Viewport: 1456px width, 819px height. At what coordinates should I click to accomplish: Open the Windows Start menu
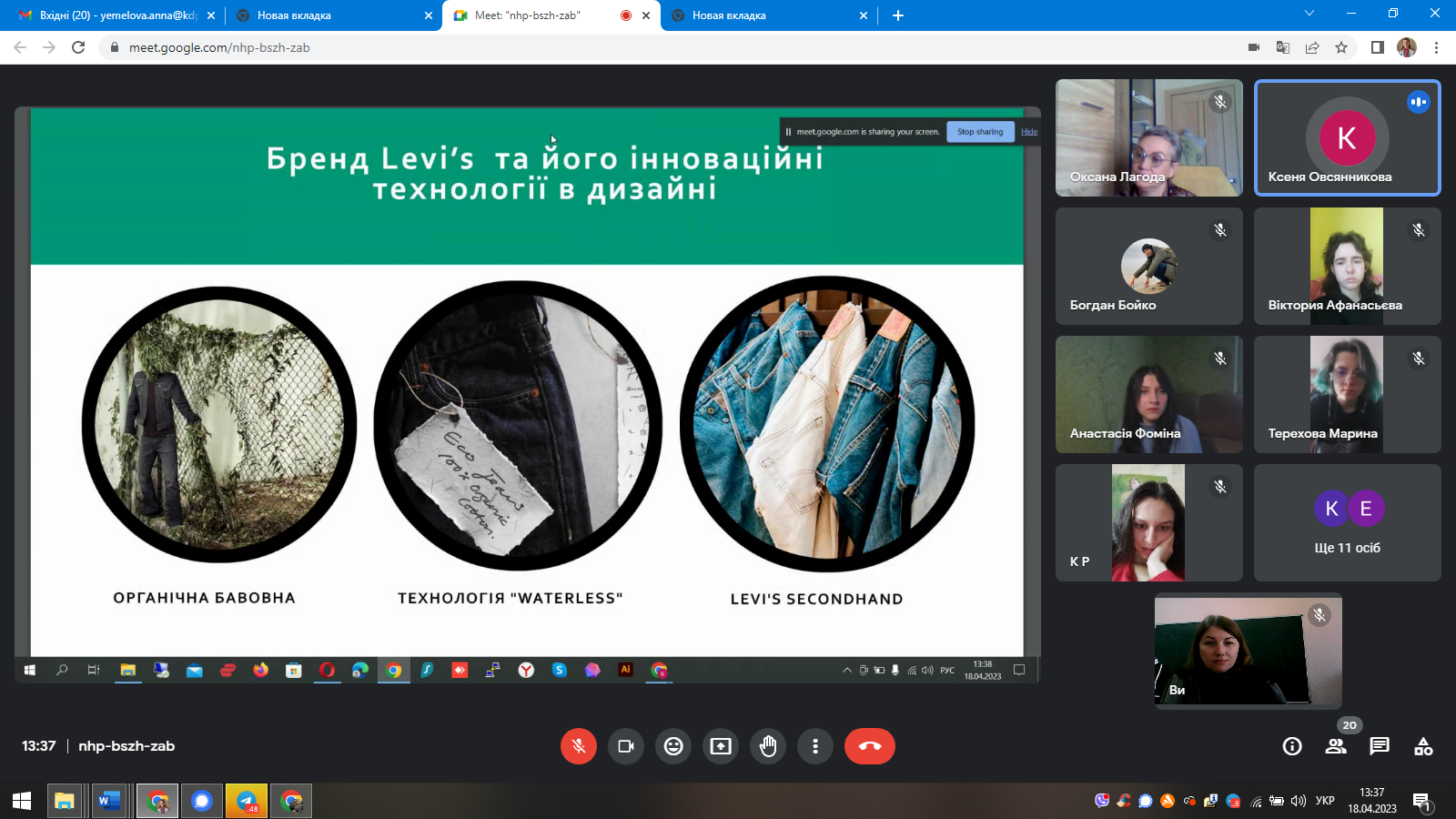click(x=22, y=801)
